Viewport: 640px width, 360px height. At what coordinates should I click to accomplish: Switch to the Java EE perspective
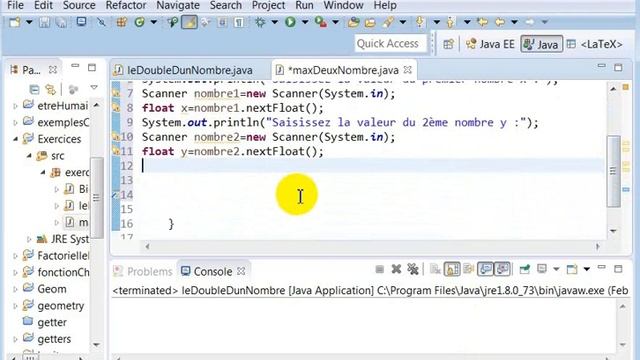(x=490, y=44)
